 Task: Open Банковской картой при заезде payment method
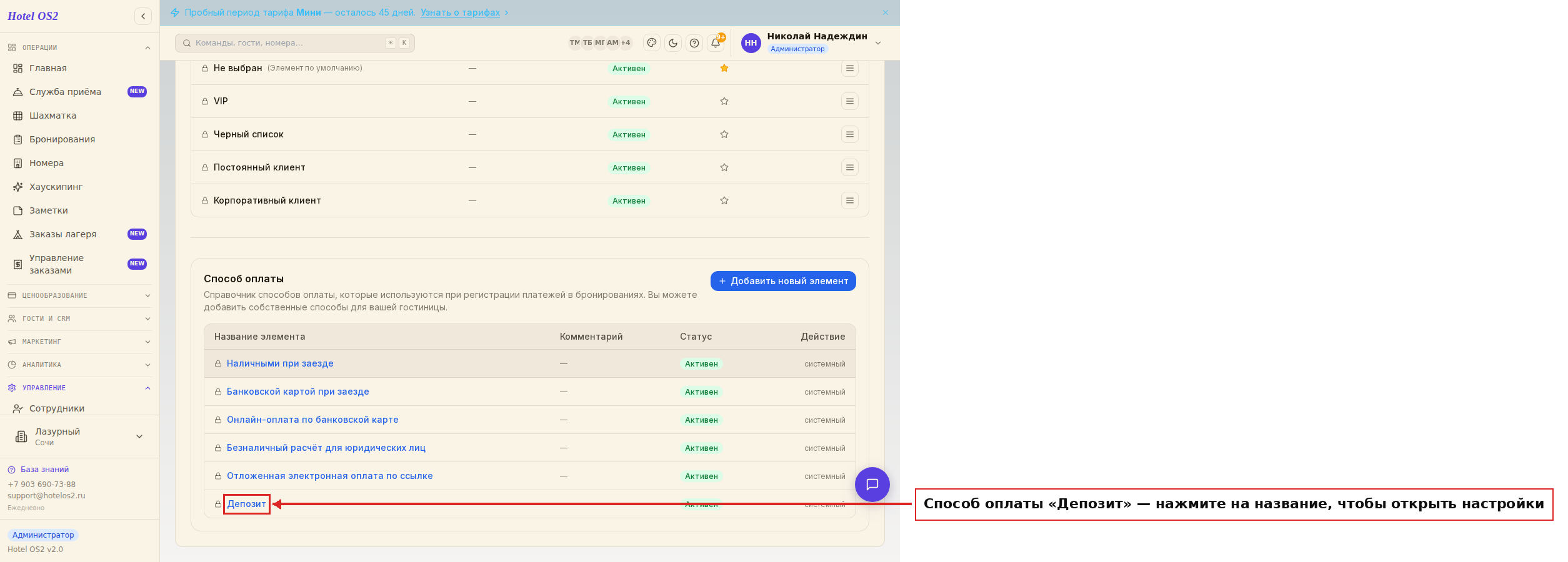(x=297, y=392)
